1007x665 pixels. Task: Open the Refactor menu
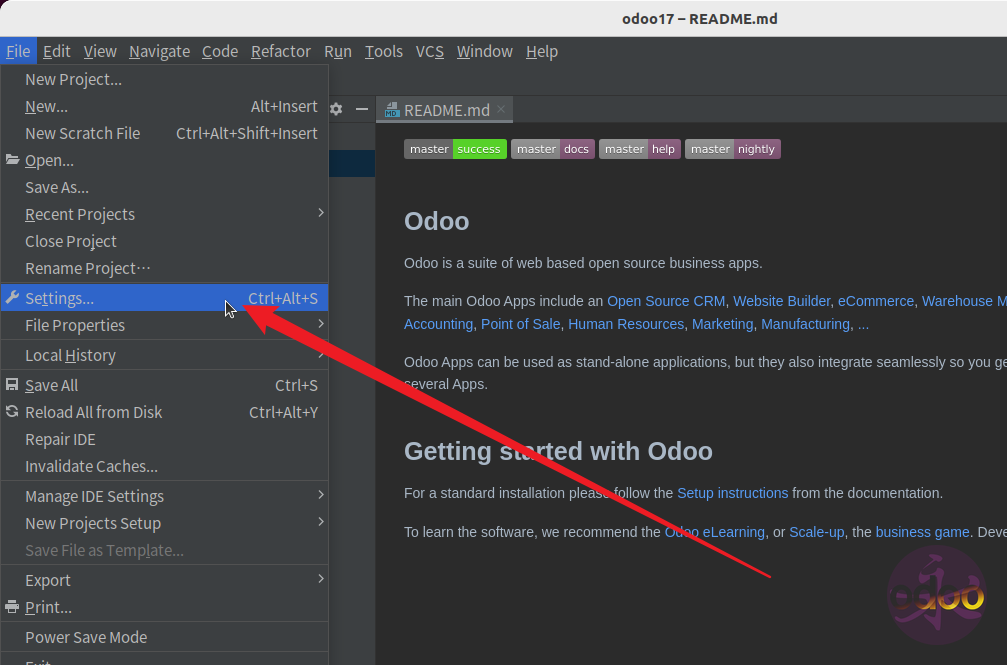point(281,51)
